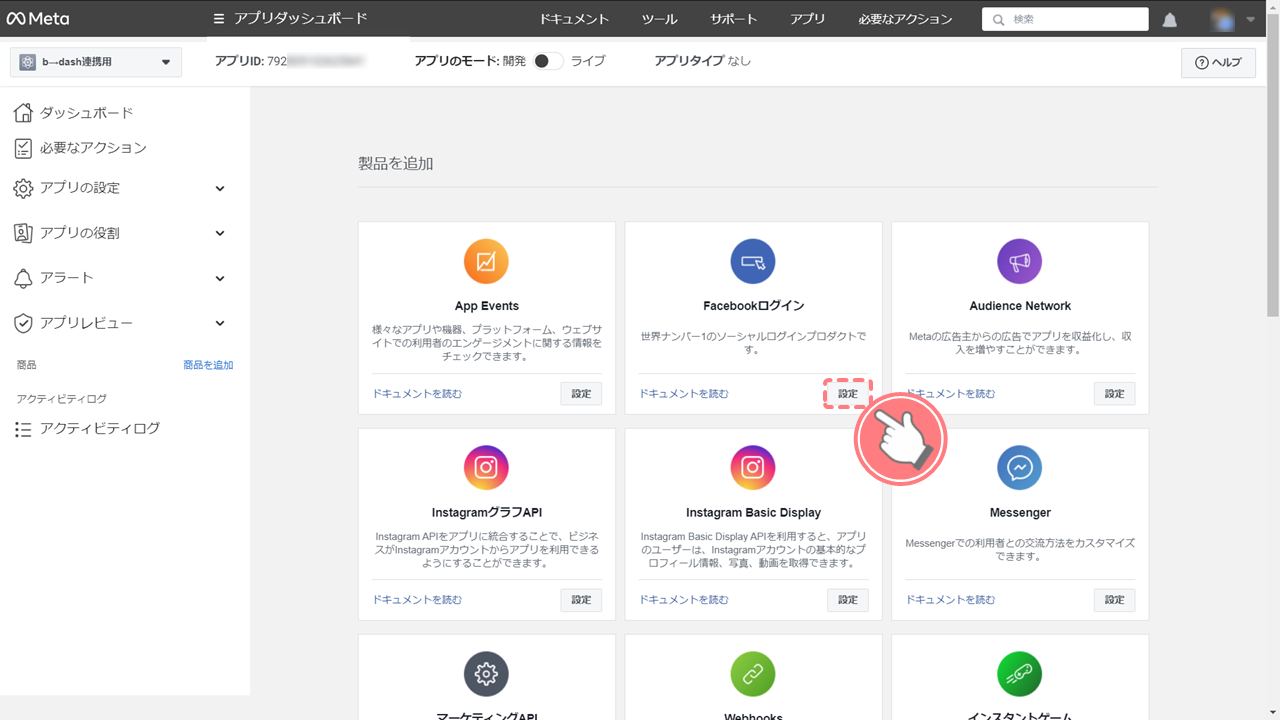Viewport: 1280px width, 720px height.
Task: Click into the 検索 search field
Action: pyautogui.click(x=1065, y=19)
